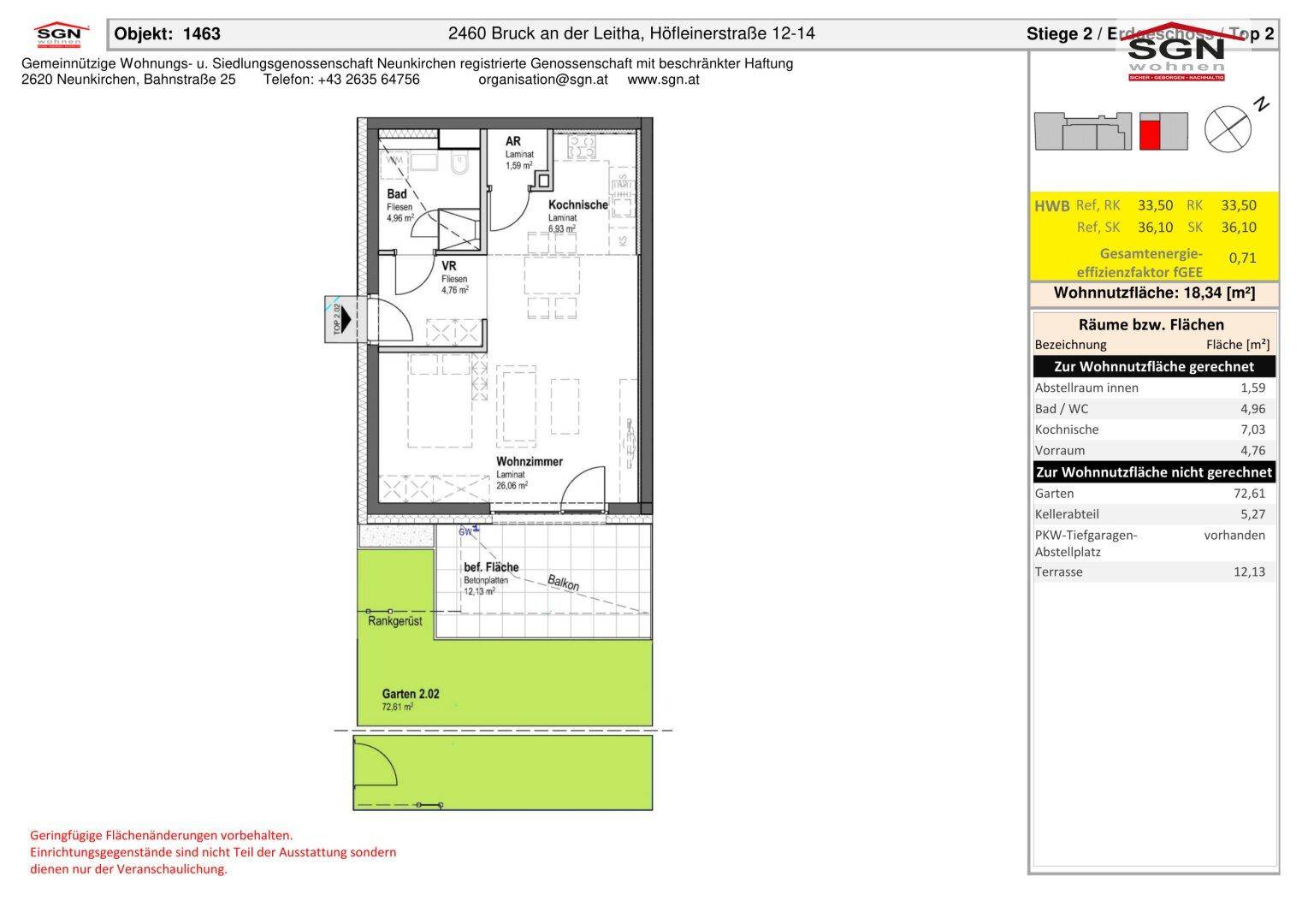Screen dimensions: 1308x924
Task: Click the 'Balkon' label on terrace
Action: [564, 583]
